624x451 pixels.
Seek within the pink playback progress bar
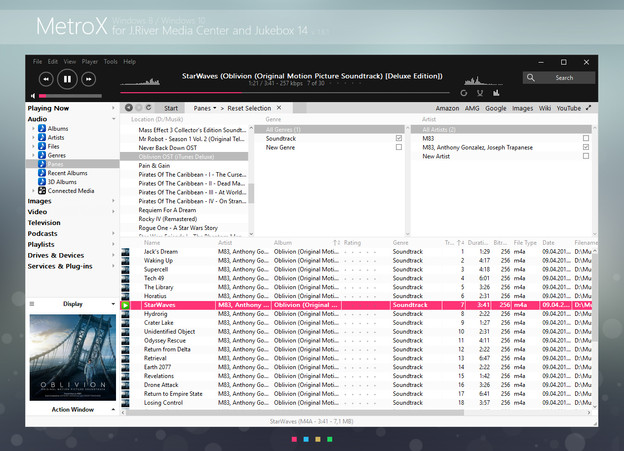[x=285, y=93]
